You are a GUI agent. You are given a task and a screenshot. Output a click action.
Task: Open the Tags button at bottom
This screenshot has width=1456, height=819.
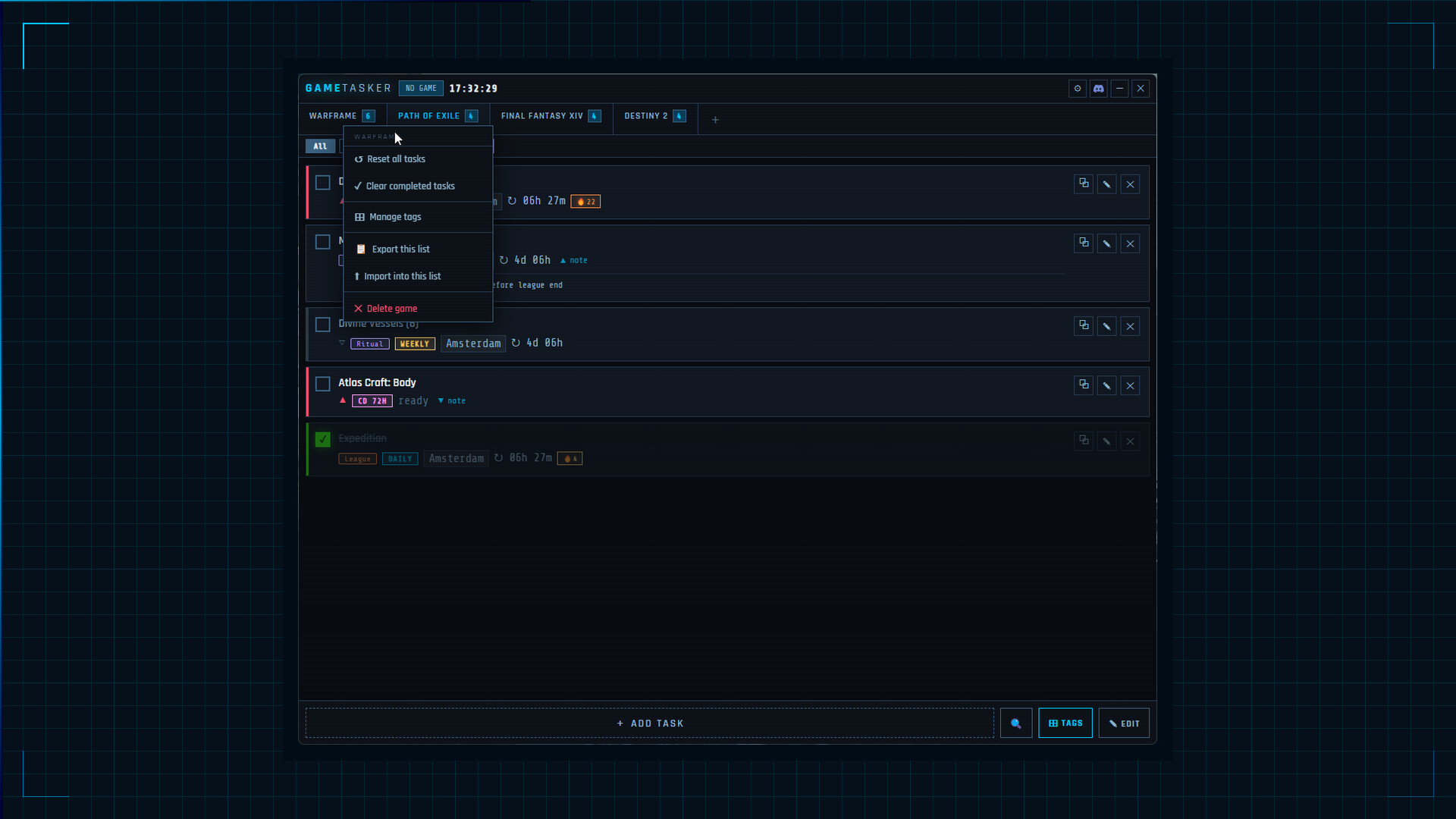[1065, 723]
